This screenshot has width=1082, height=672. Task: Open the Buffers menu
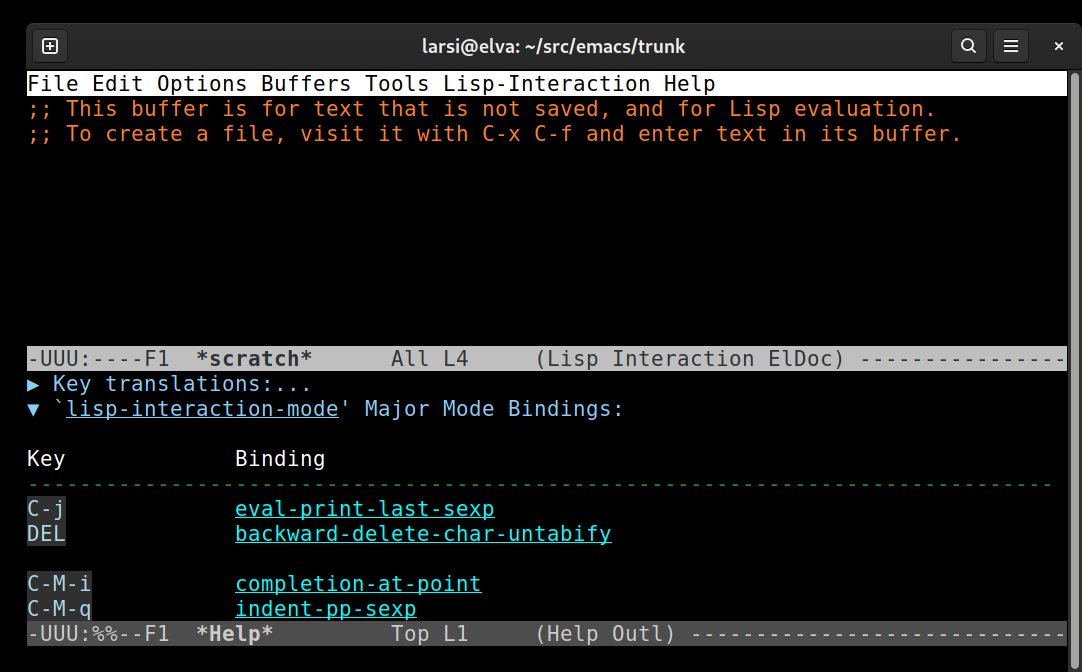coord(306,83)
